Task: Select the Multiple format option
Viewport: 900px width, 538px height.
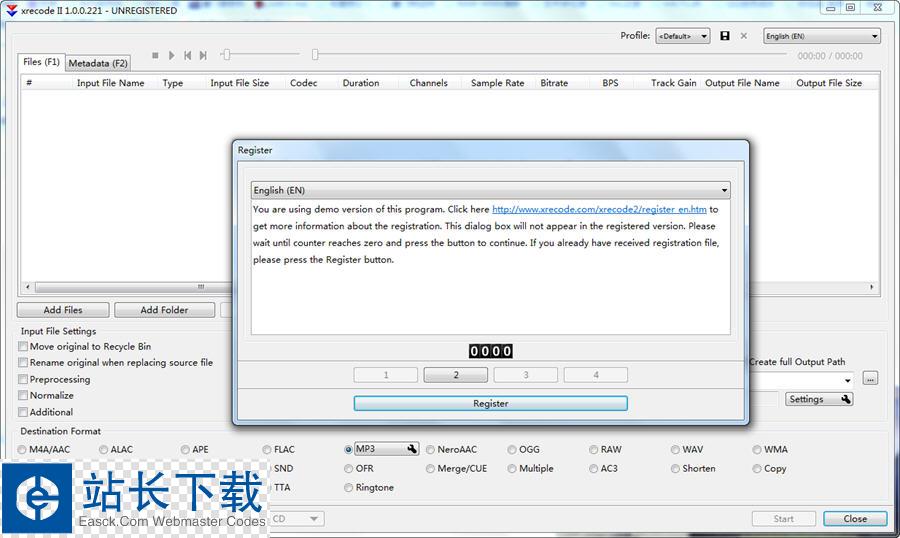Action: pyautogui.click(x=512, y=469)
